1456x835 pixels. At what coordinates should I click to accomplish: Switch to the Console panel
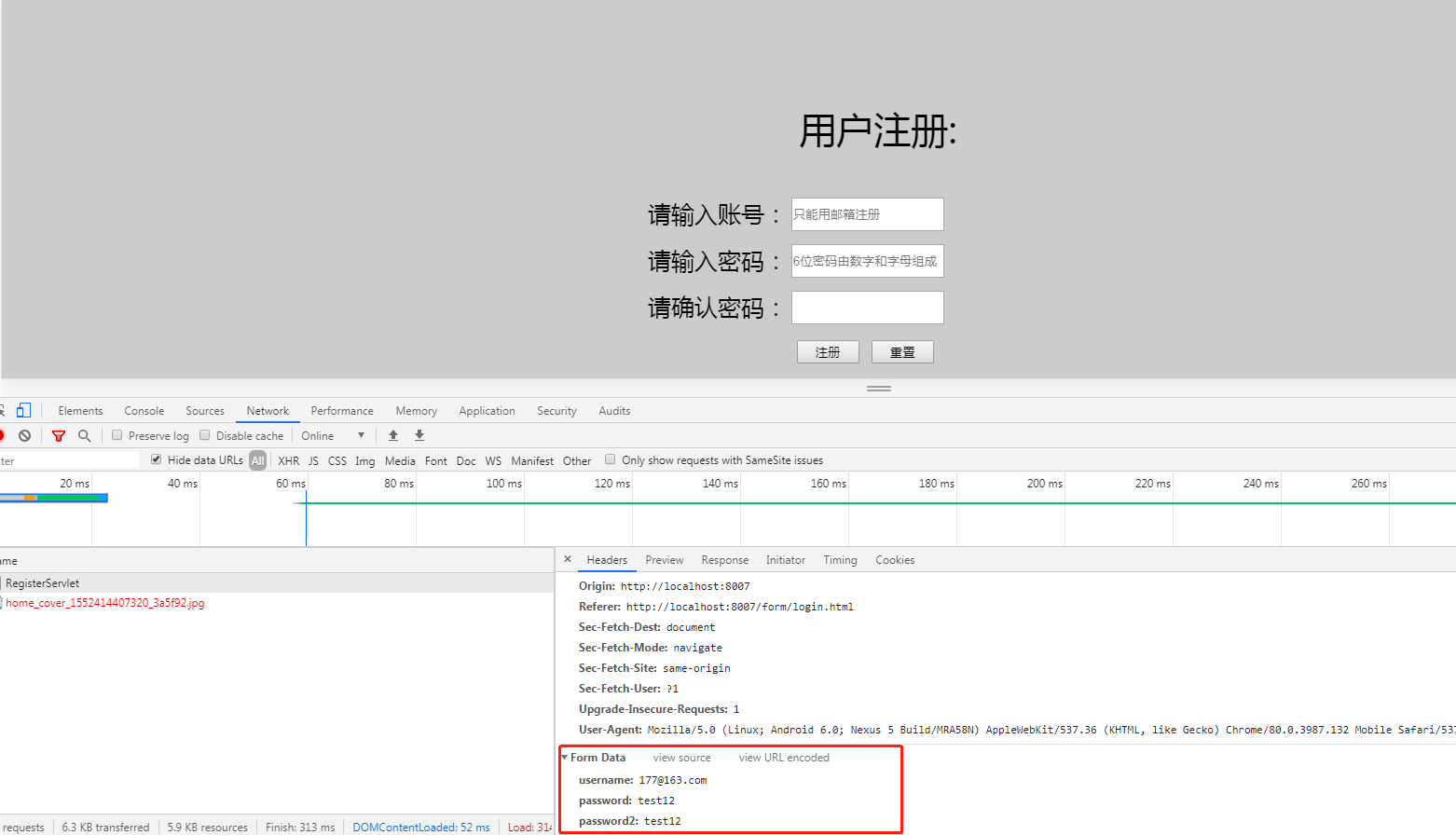144,410
